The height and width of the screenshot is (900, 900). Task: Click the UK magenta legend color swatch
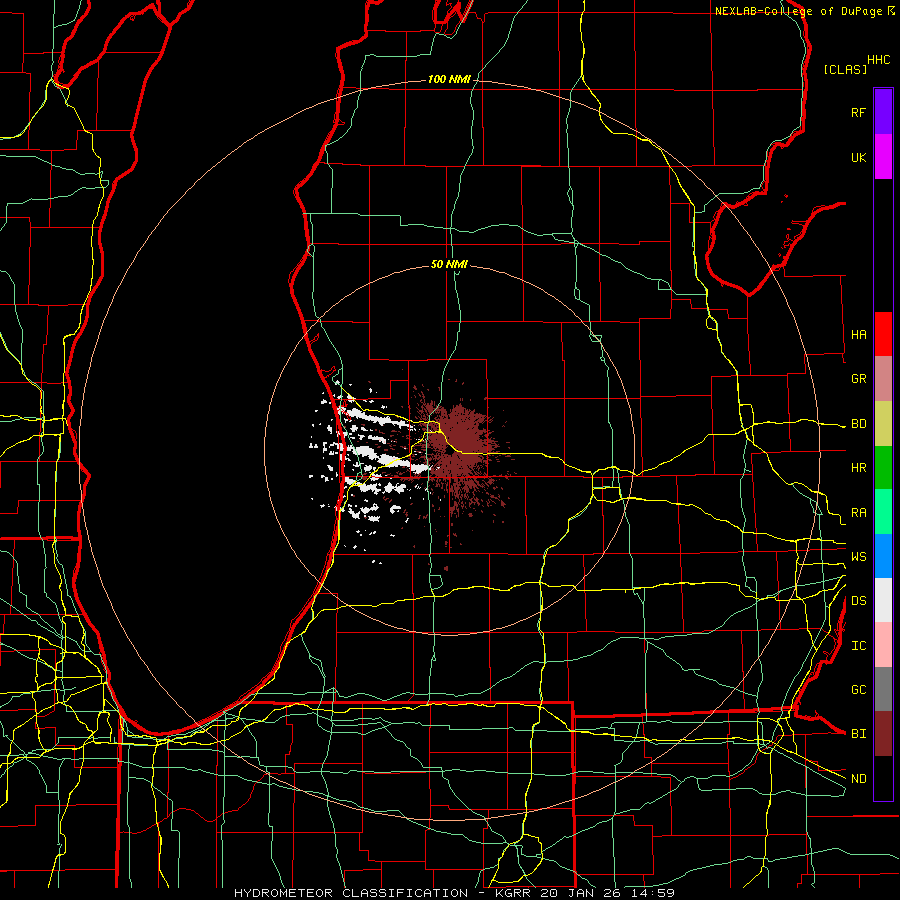click(883, 157)
